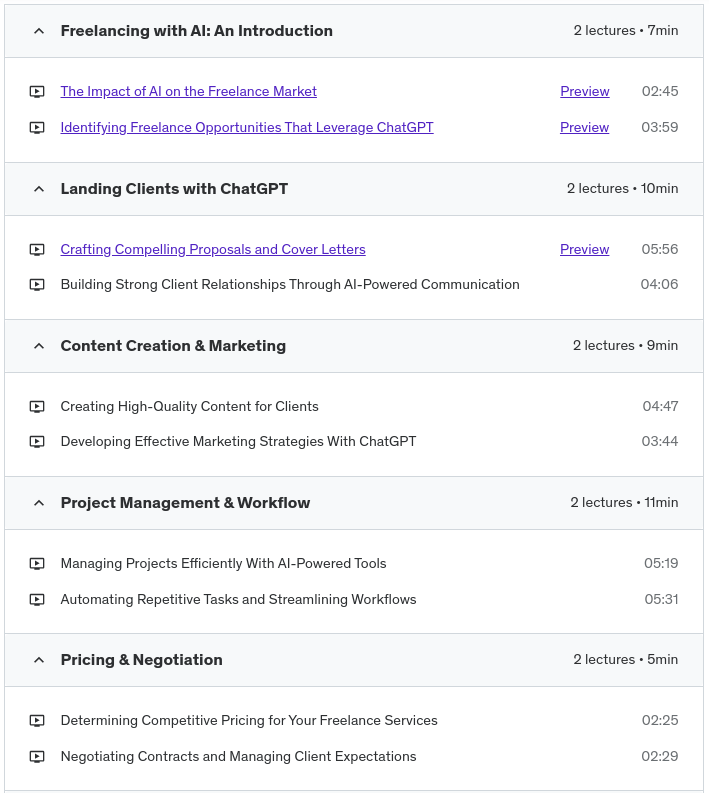
Task: Click video icon beside Determining Competitive Pricing lecture
Action: pyautogui.click(x=37, y=721)
